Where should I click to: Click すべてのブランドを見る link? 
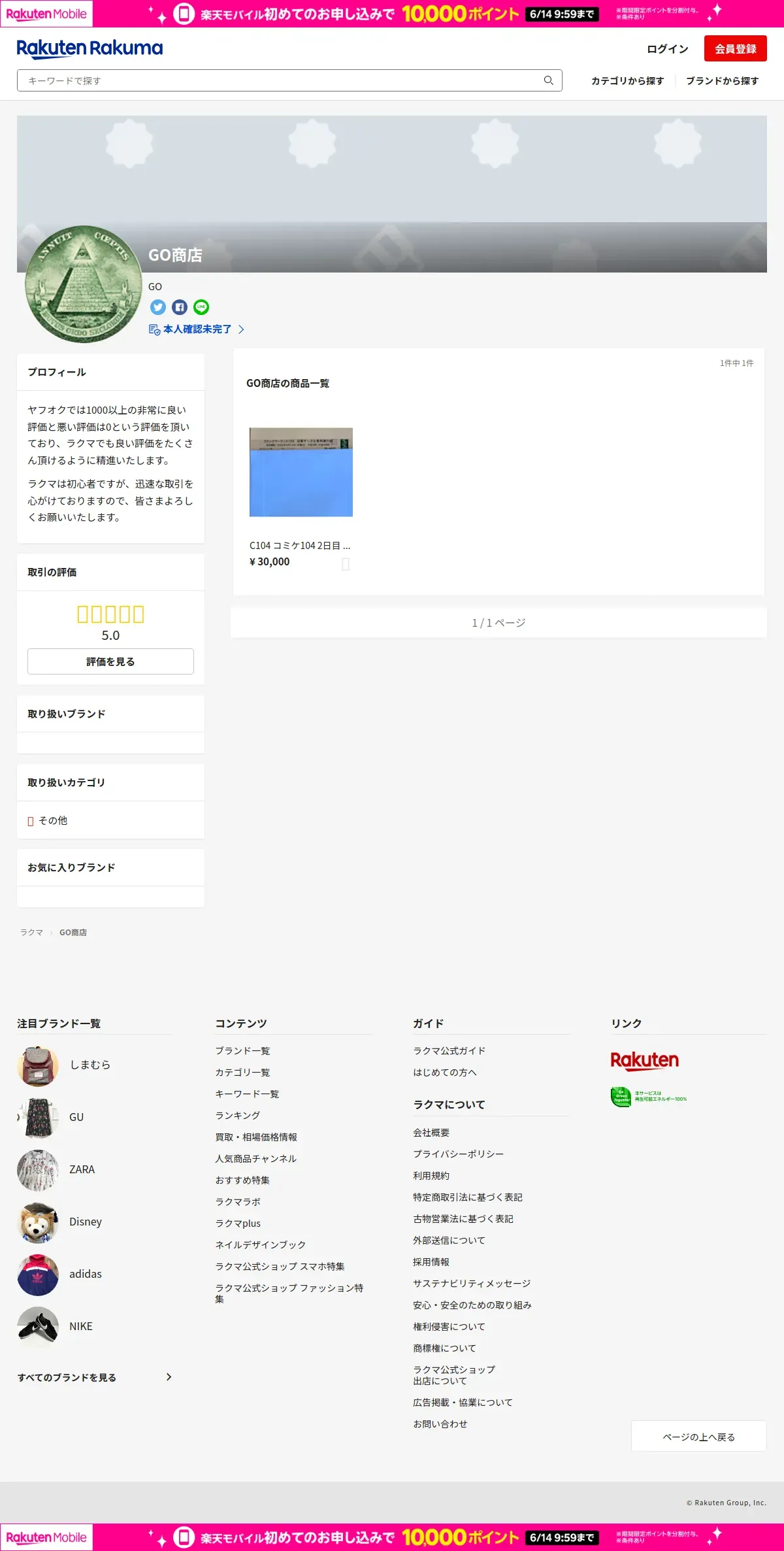coord(67,1377)
